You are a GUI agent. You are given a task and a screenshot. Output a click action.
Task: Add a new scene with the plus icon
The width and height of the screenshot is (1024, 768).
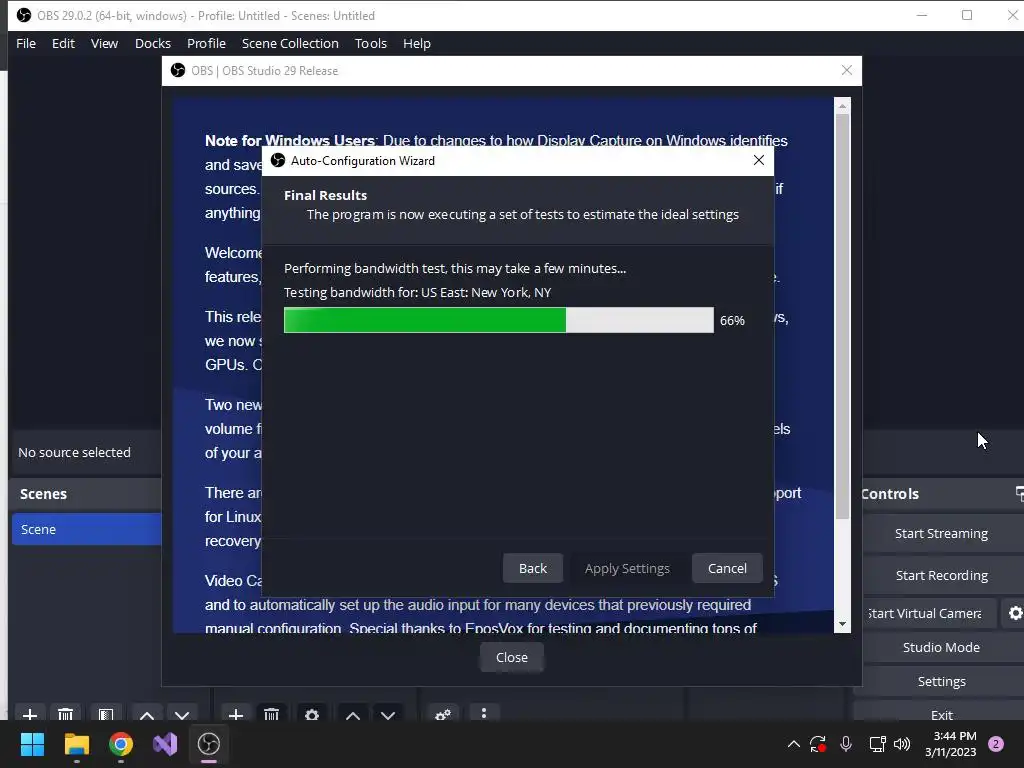click(29, 714)
